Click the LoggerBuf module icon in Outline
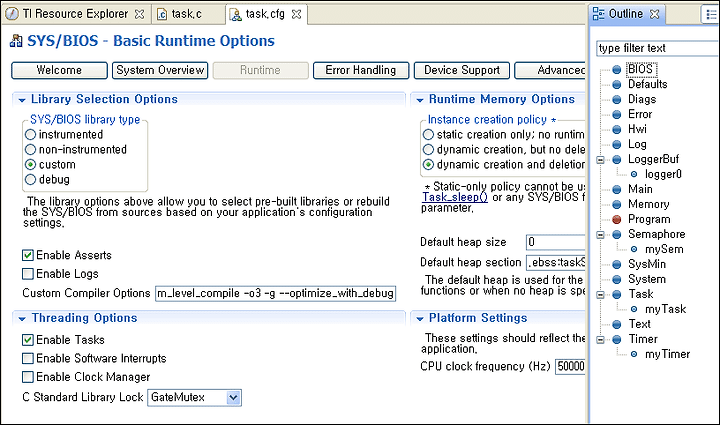Screen dimensions: 720x425 [617, 160]
